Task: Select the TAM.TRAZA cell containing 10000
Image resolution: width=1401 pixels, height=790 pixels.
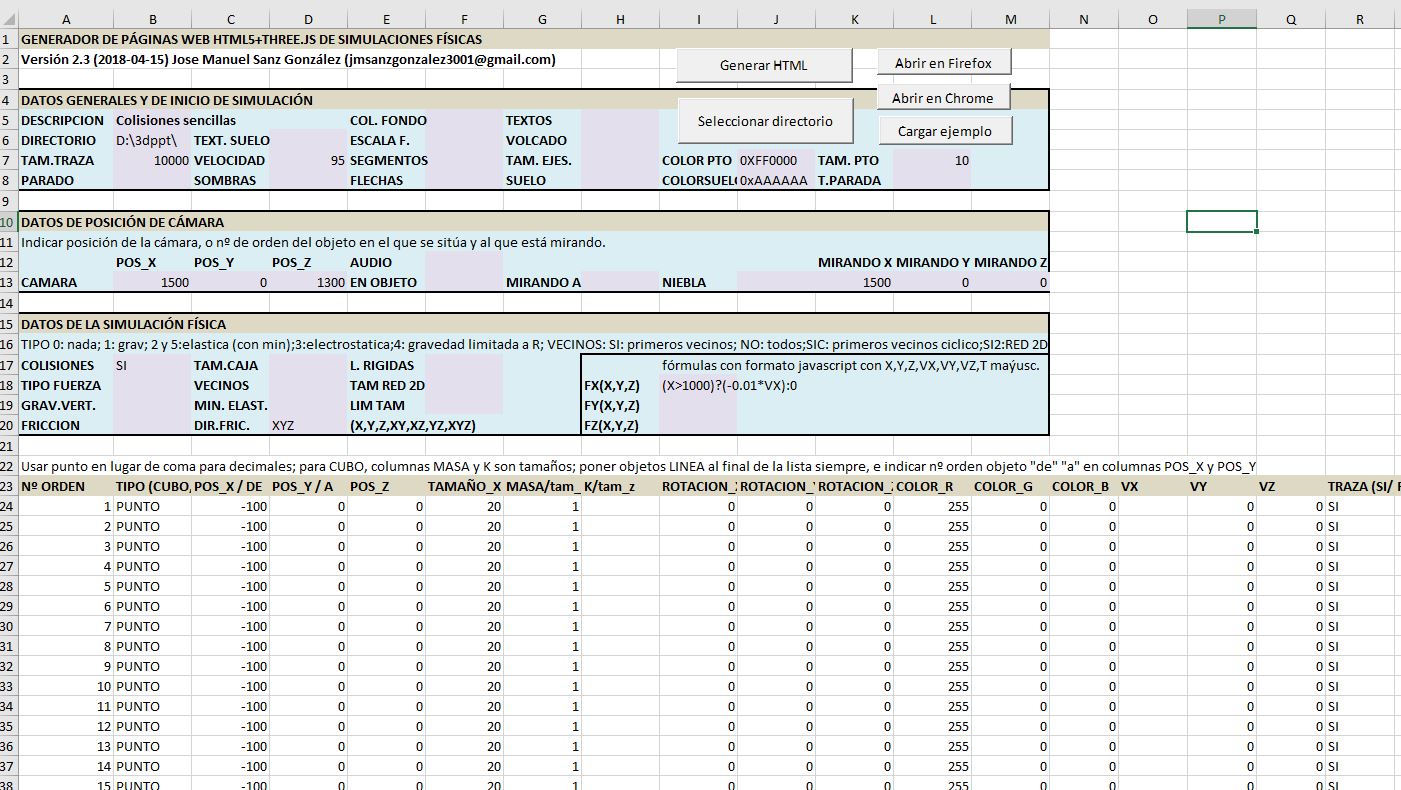Action: click(x=152, y=161)
